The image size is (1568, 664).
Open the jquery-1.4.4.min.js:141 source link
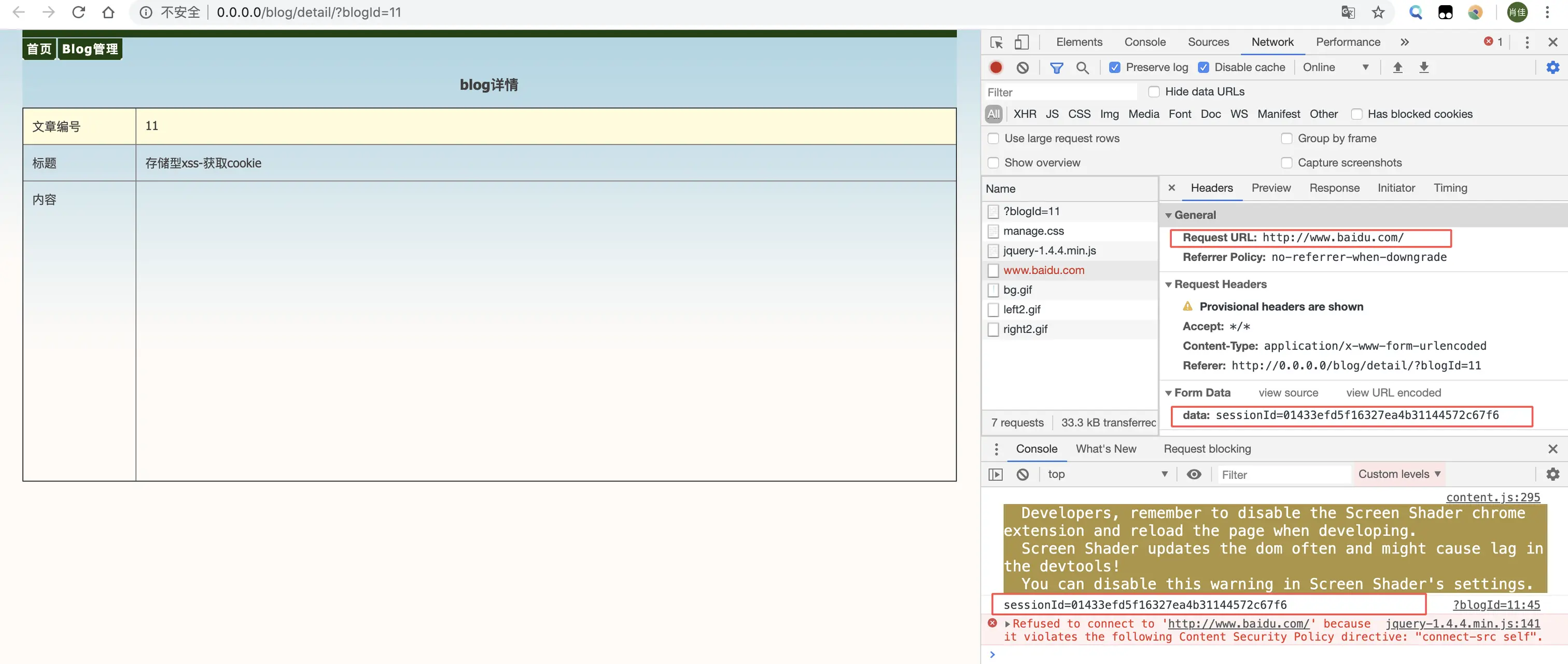[x=1463, y=624]
